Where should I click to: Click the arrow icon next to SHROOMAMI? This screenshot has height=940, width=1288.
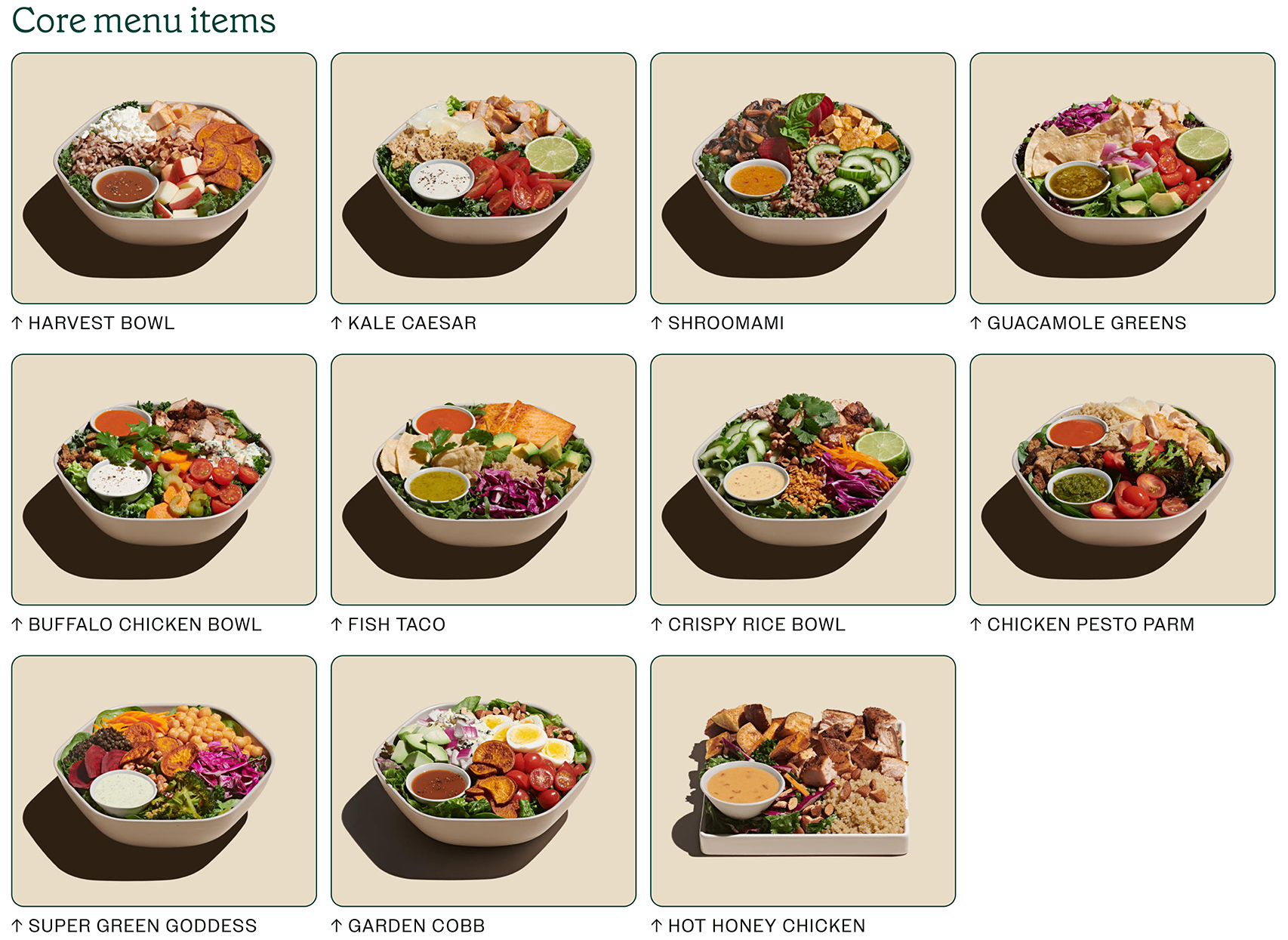click(x=657, y=323)
